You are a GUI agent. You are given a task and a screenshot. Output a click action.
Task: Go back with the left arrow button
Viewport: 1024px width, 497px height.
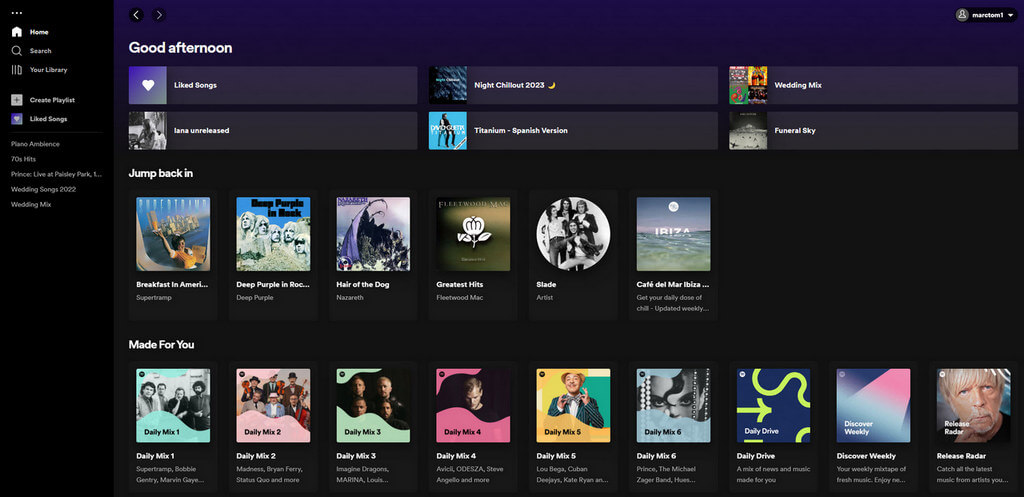coord(136,15)
